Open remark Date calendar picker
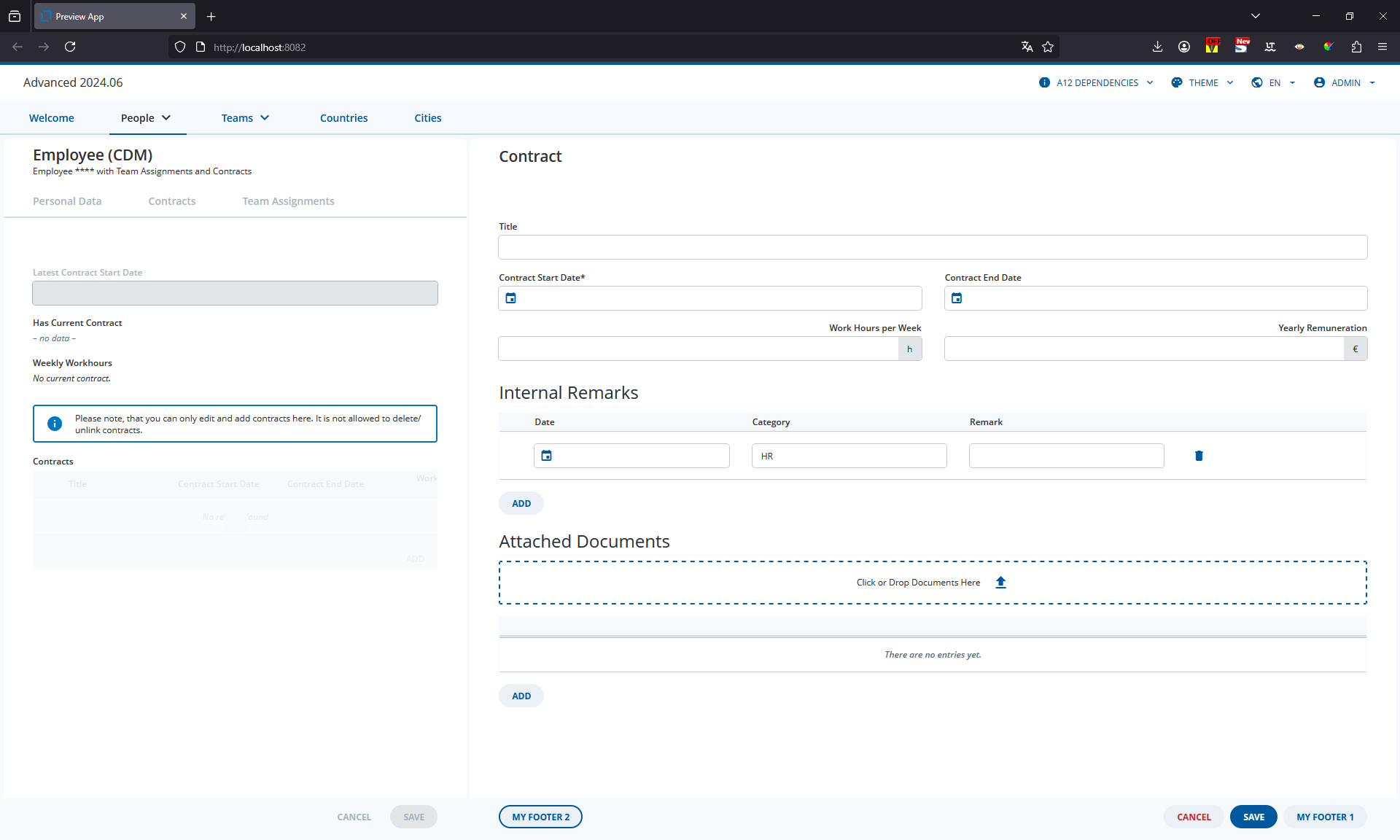 [547, 456]
